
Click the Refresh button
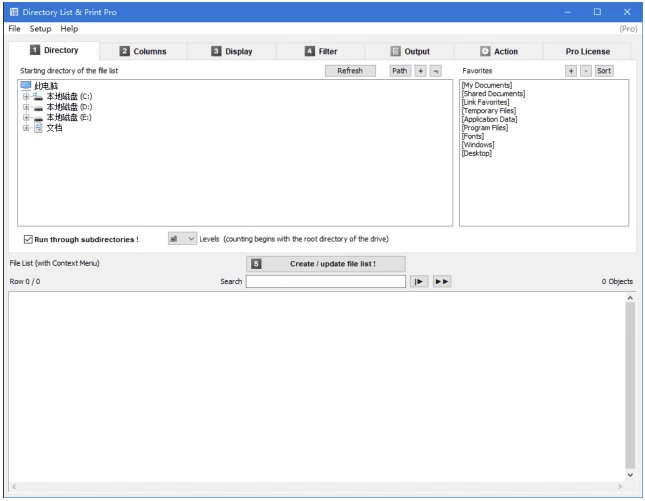(350, 71)
